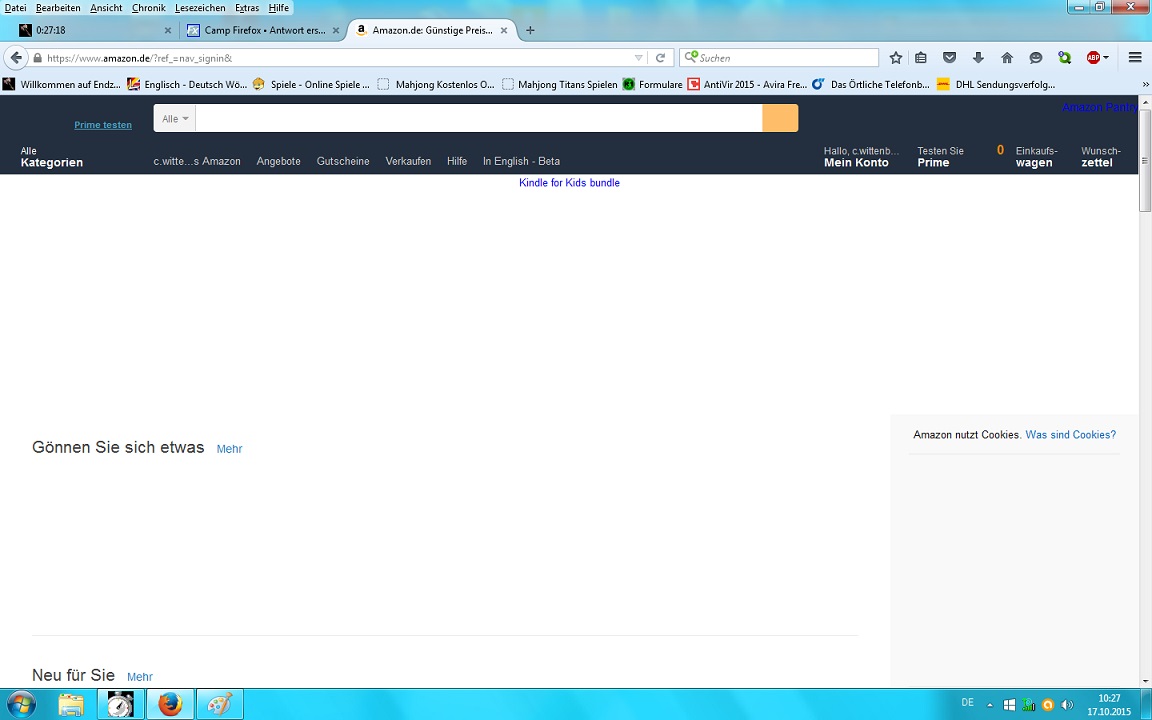The height and width of the screenshot is (720, 1152).
Task: Open the Paint app in taskbar
Action: pyautogui.click(x=220, y=705)
